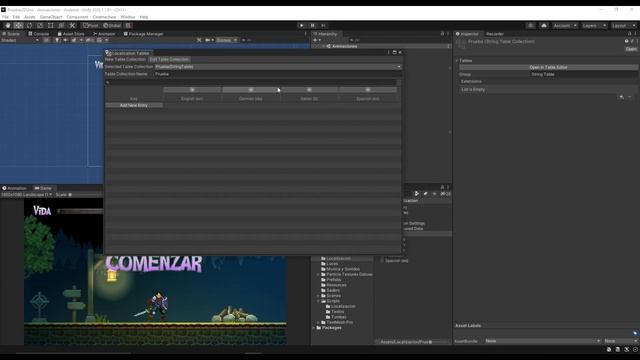The height and width of the screenshot is (360, 640).
Task: Open the Window menu
Action: tap(127, 17)
